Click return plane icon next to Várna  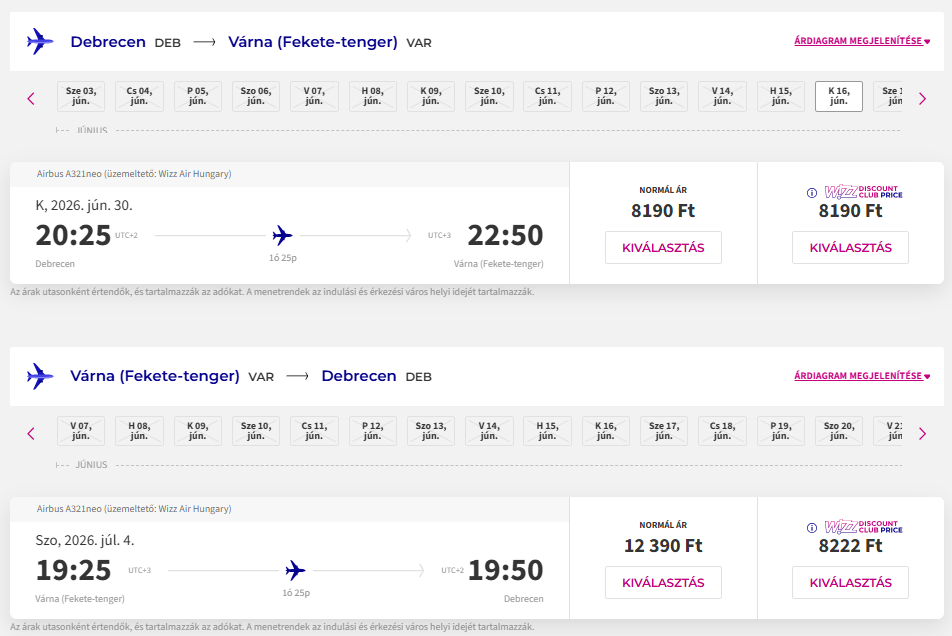(40, 377)
